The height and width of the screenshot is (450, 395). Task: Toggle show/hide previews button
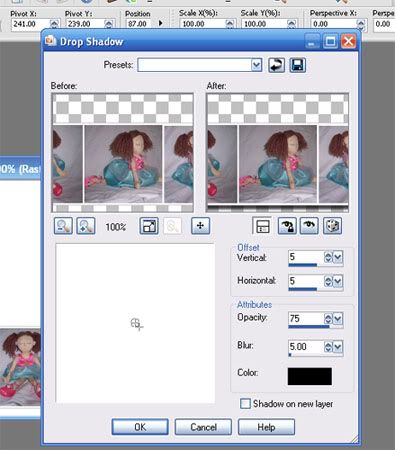coord(262,226)
